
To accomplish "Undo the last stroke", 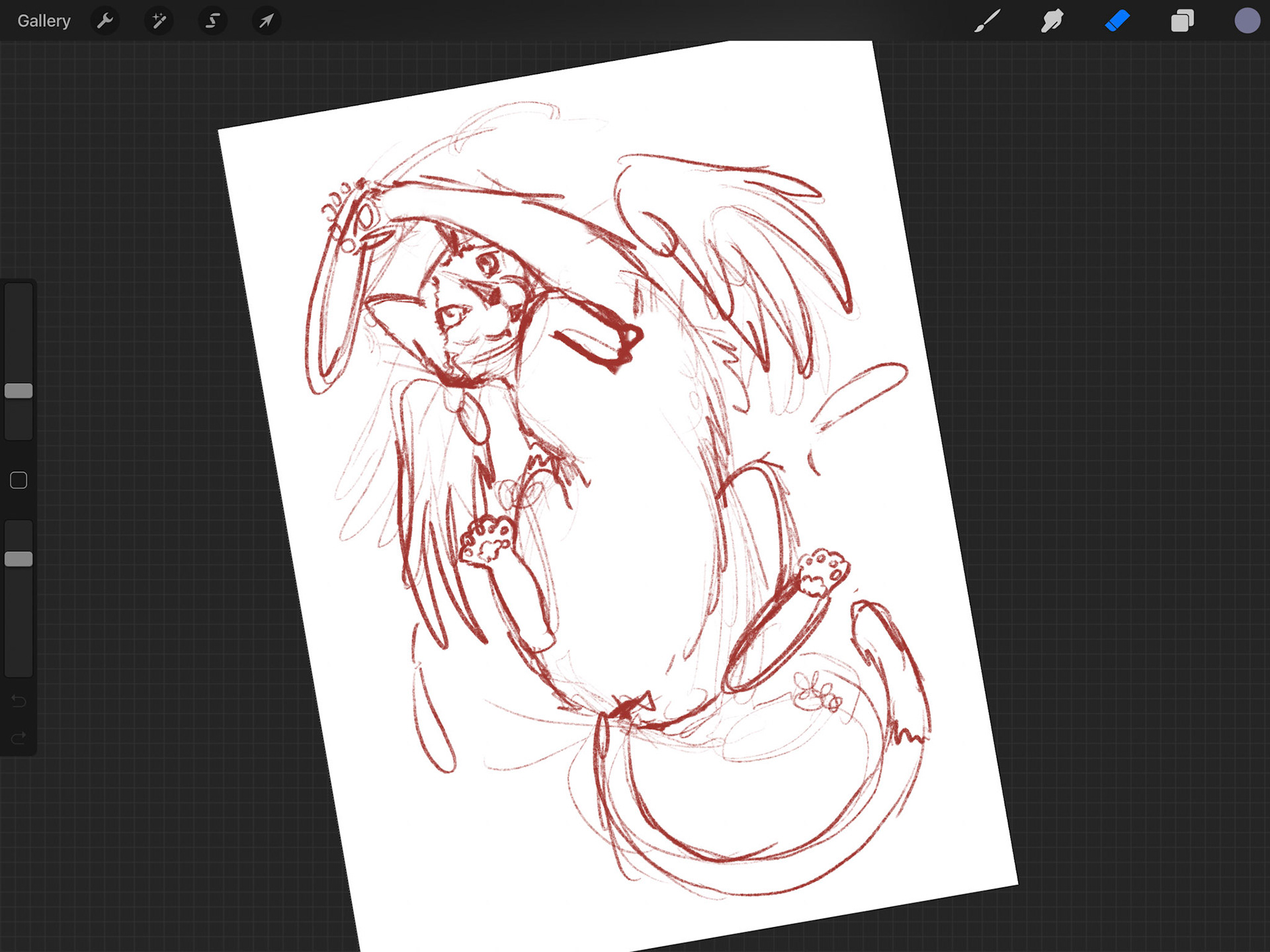I will pyautogui.click(x=19, y=701).
